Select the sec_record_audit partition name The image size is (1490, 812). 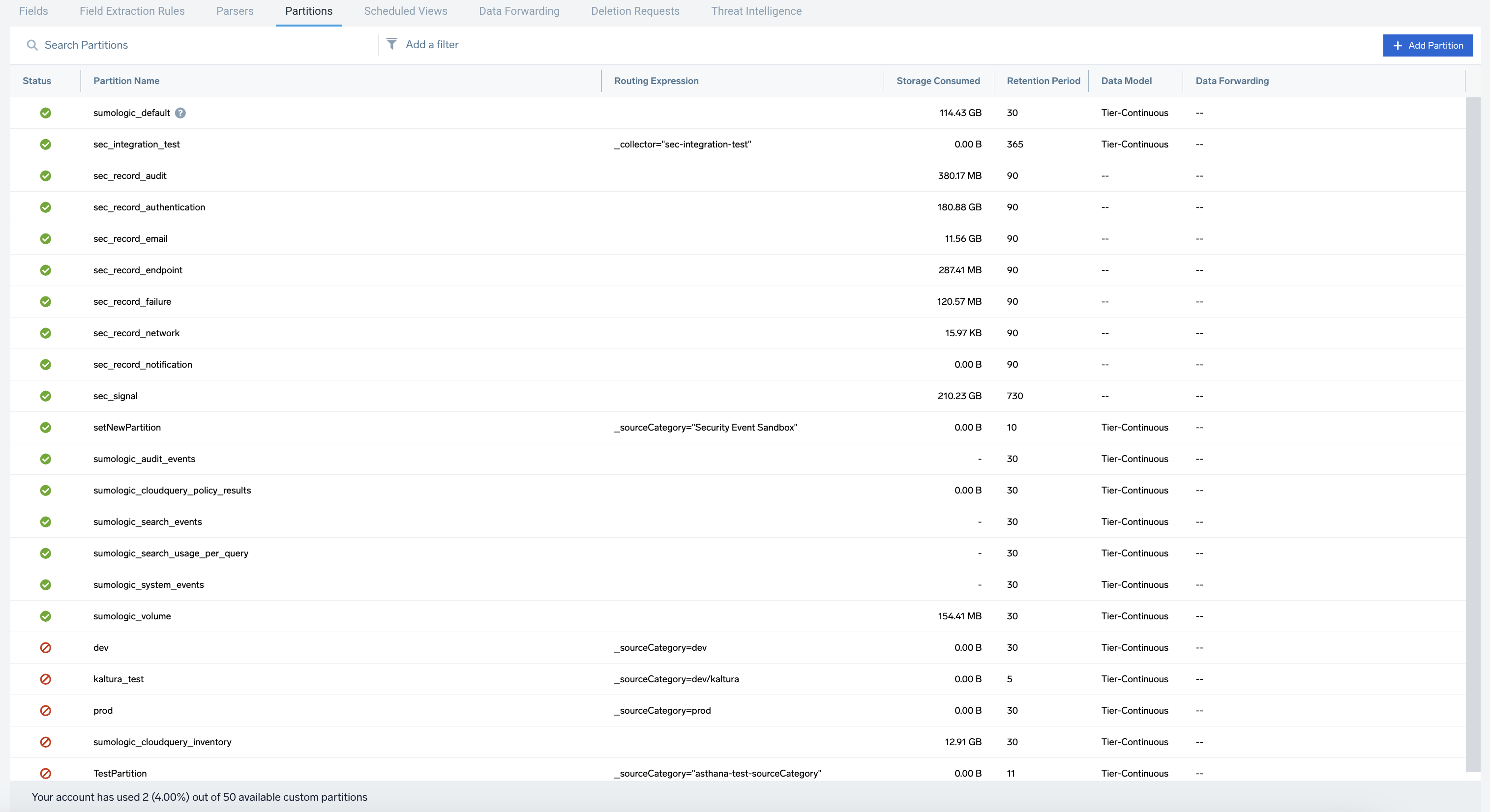129,175
